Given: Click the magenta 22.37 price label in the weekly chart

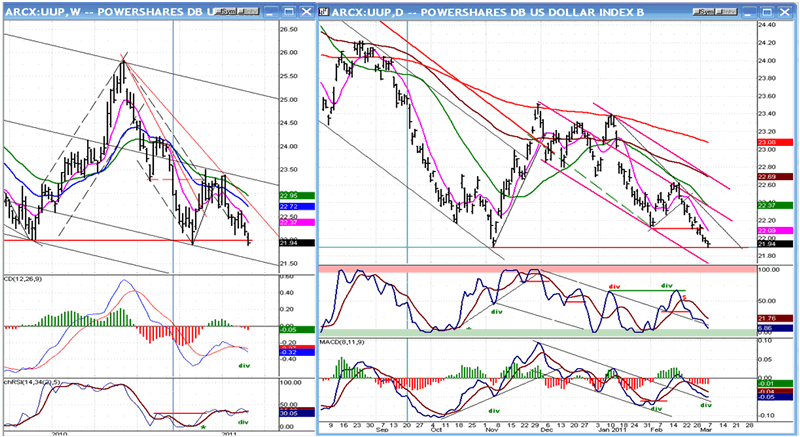Looking at the screenshot, I should click(297, 222).
